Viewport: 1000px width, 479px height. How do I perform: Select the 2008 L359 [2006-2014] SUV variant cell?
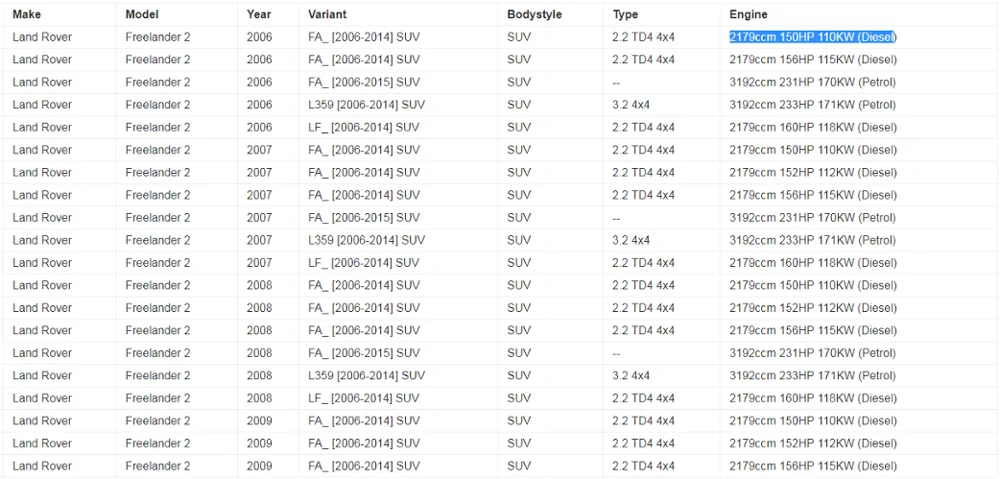(366, 376)
